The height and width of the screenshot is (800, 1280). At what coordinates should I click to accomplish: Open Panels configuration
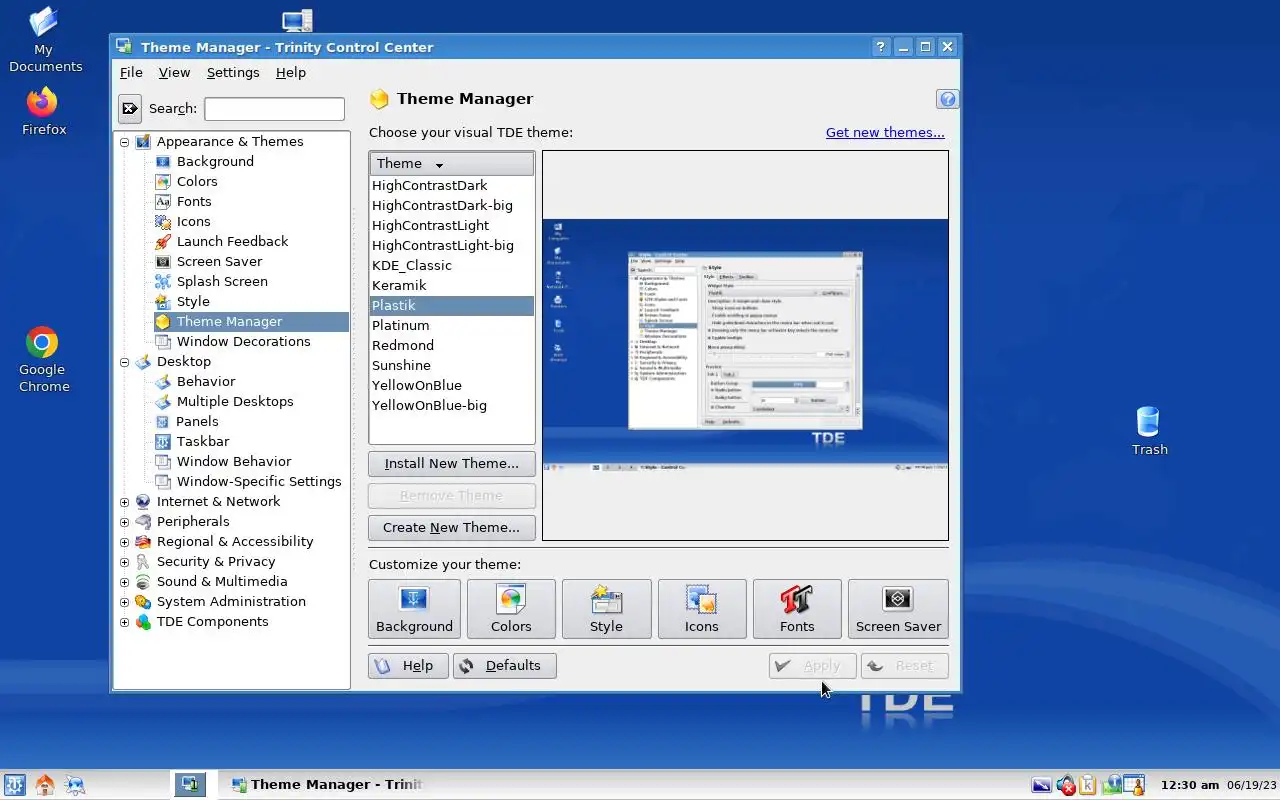[186, 421]
